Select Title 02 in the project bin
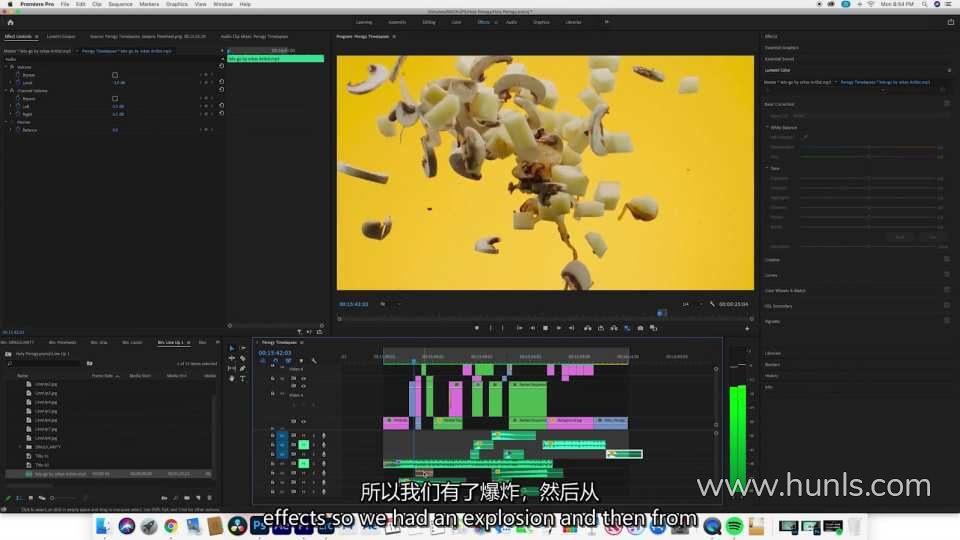 coord(42,465)
